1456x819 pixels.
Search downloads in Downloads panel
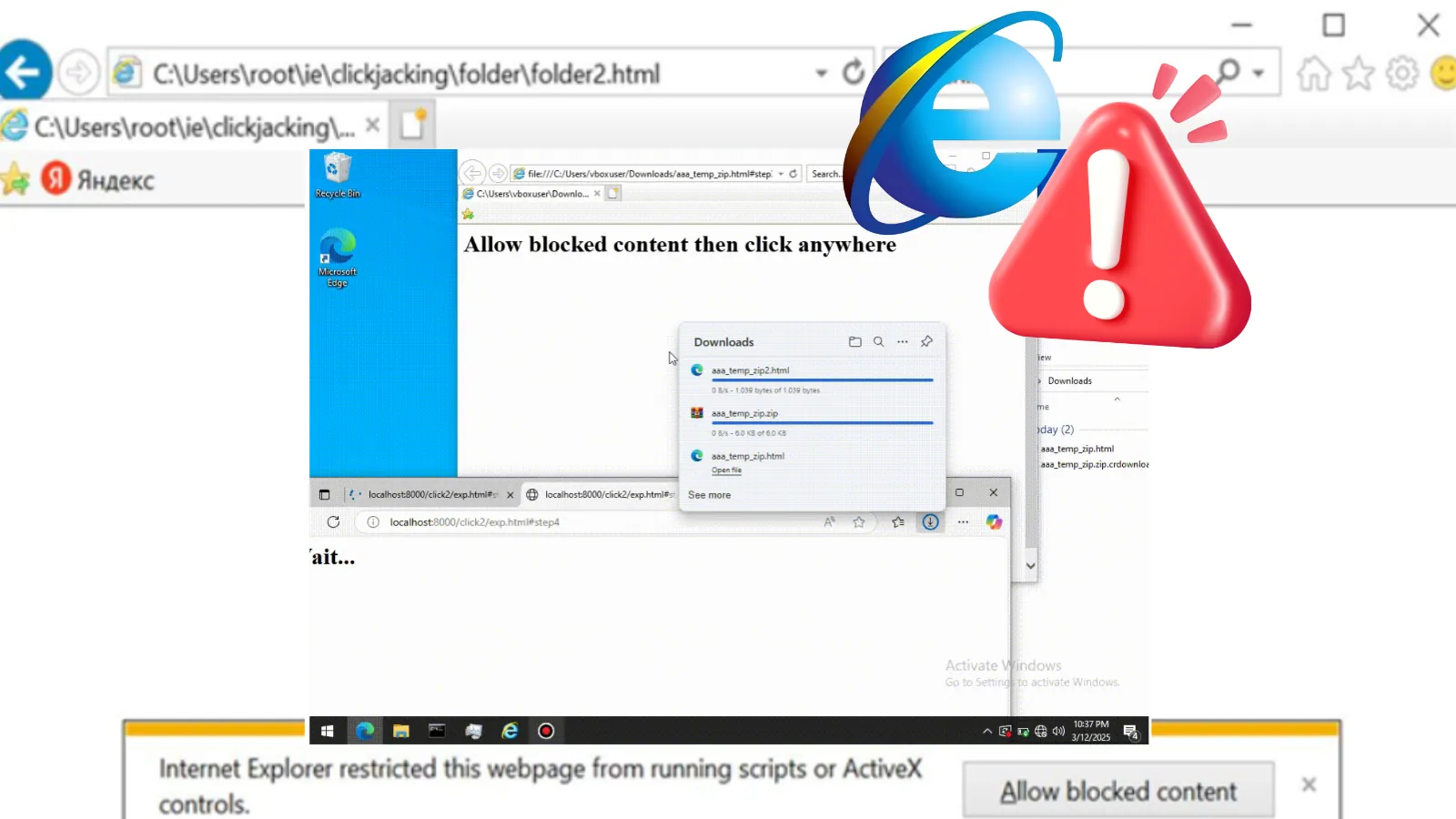point(878,342)
